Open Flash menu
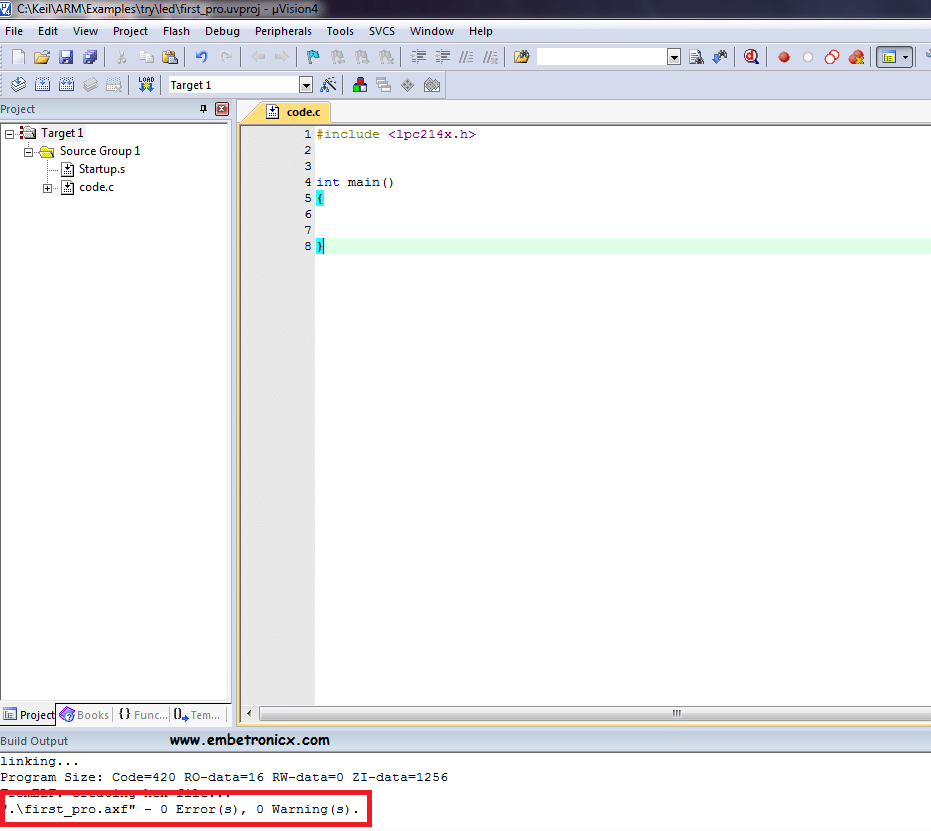Screen dimensions: 931x831 click(x=176, y=31)
